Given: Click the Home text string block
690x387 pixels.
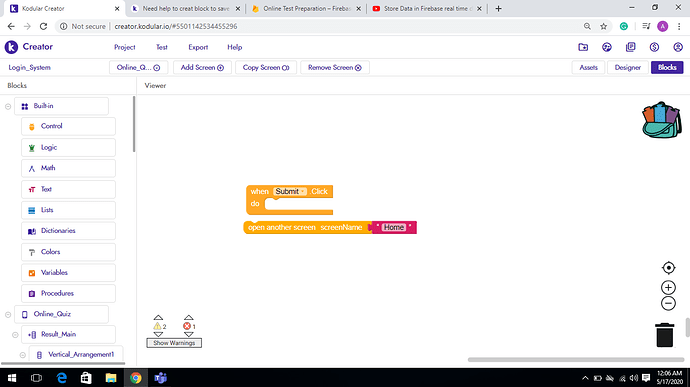Looking at the screenshot, I should 394,228.
